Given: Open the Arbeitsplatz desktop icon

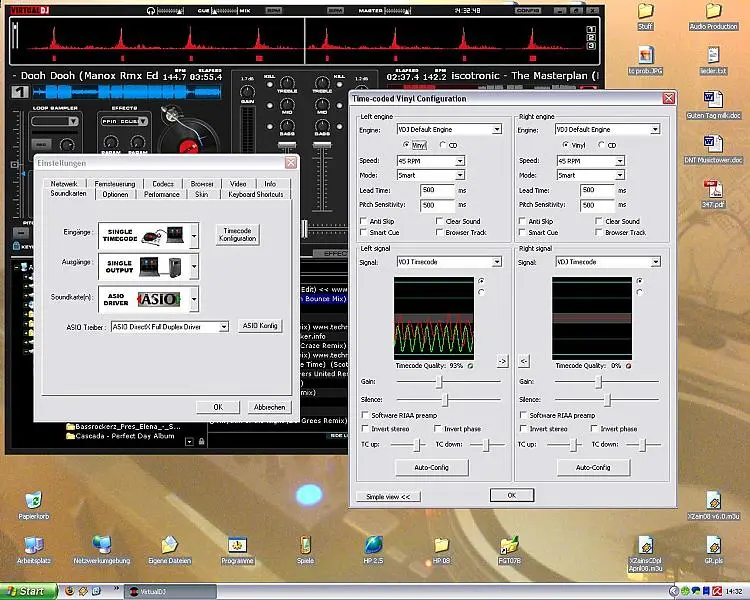Looking at the screenshot, I should coord(33,545).
